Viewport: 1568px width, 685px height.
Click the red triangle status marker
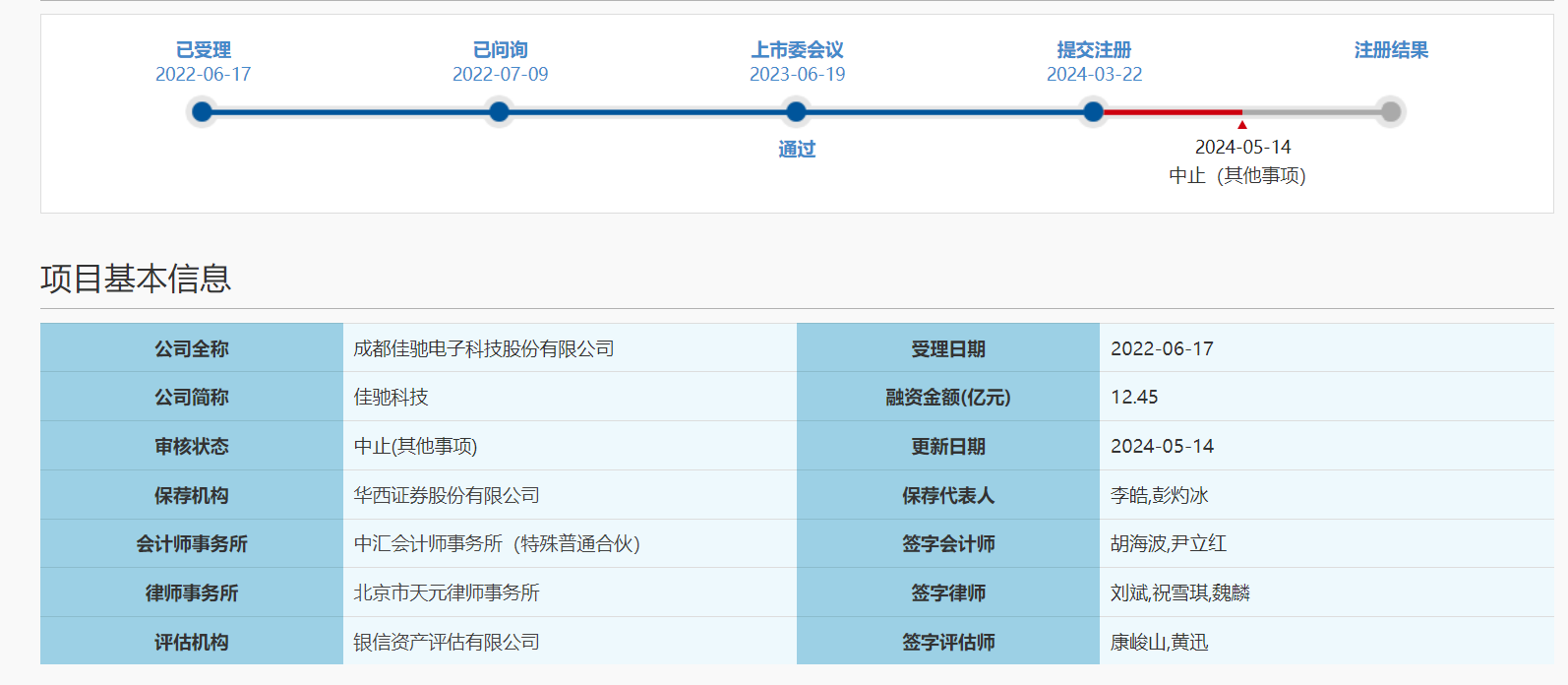point(1242,125)
